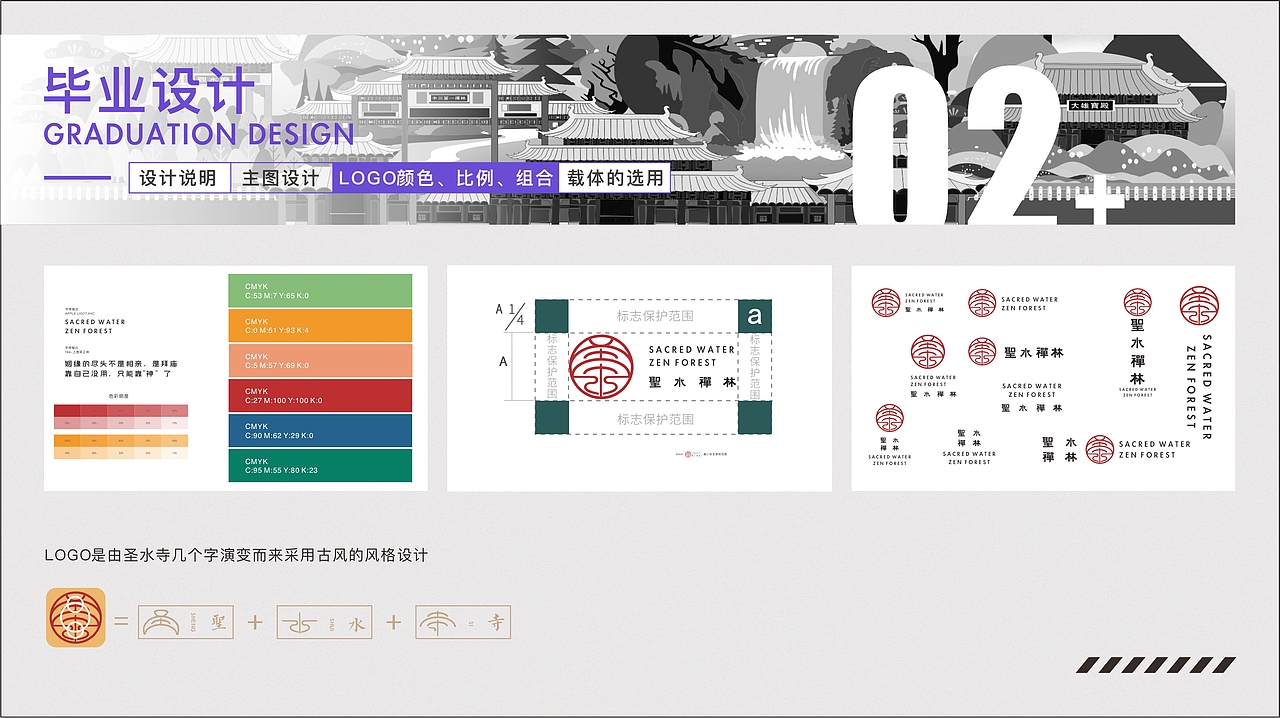Select the 寺 character glyph icon
Image resolution: width=1280 pixels, height=718 pixels.
point(462,621)
